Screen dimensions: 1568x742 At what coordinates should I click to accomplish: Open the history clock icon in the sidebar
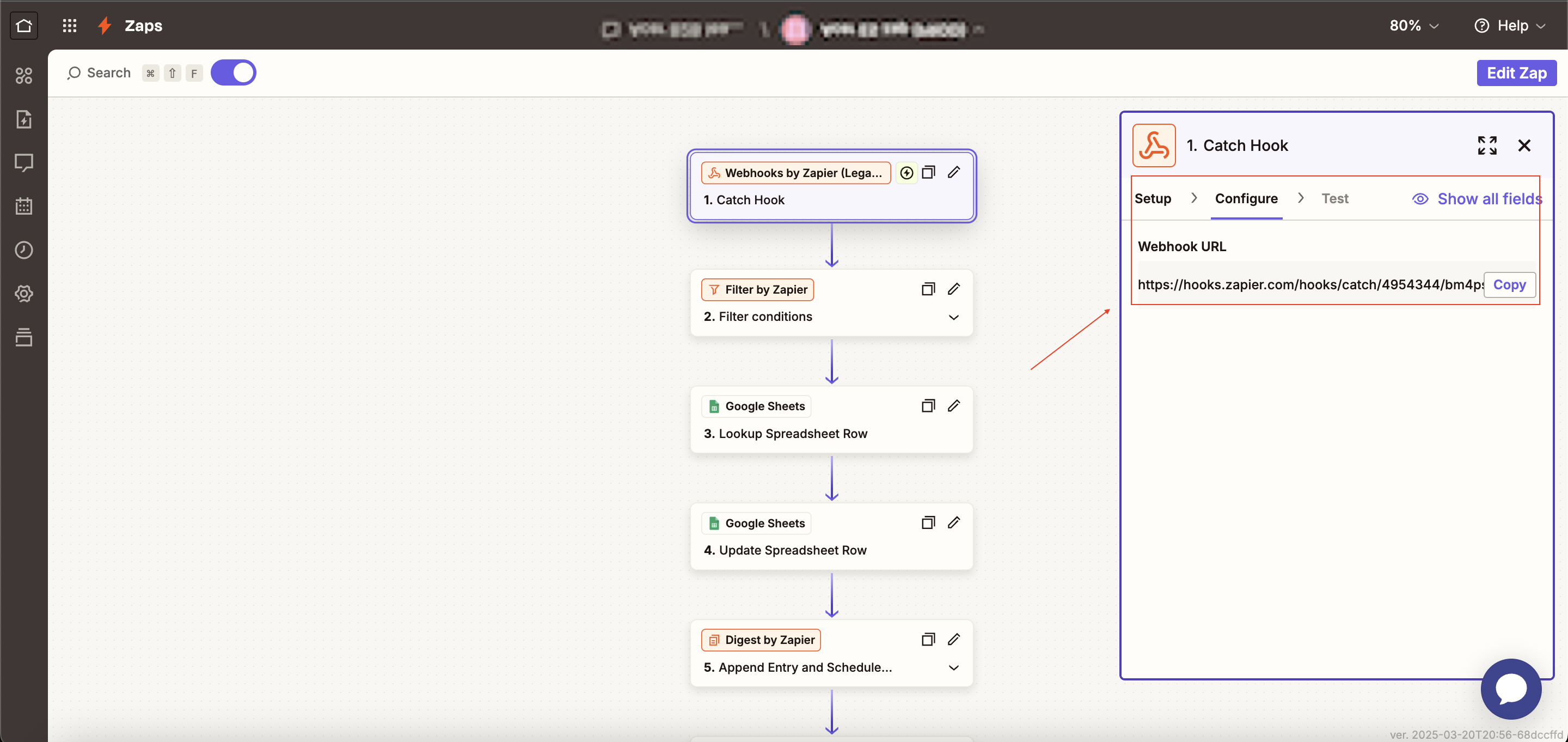[x=24, y=250]
